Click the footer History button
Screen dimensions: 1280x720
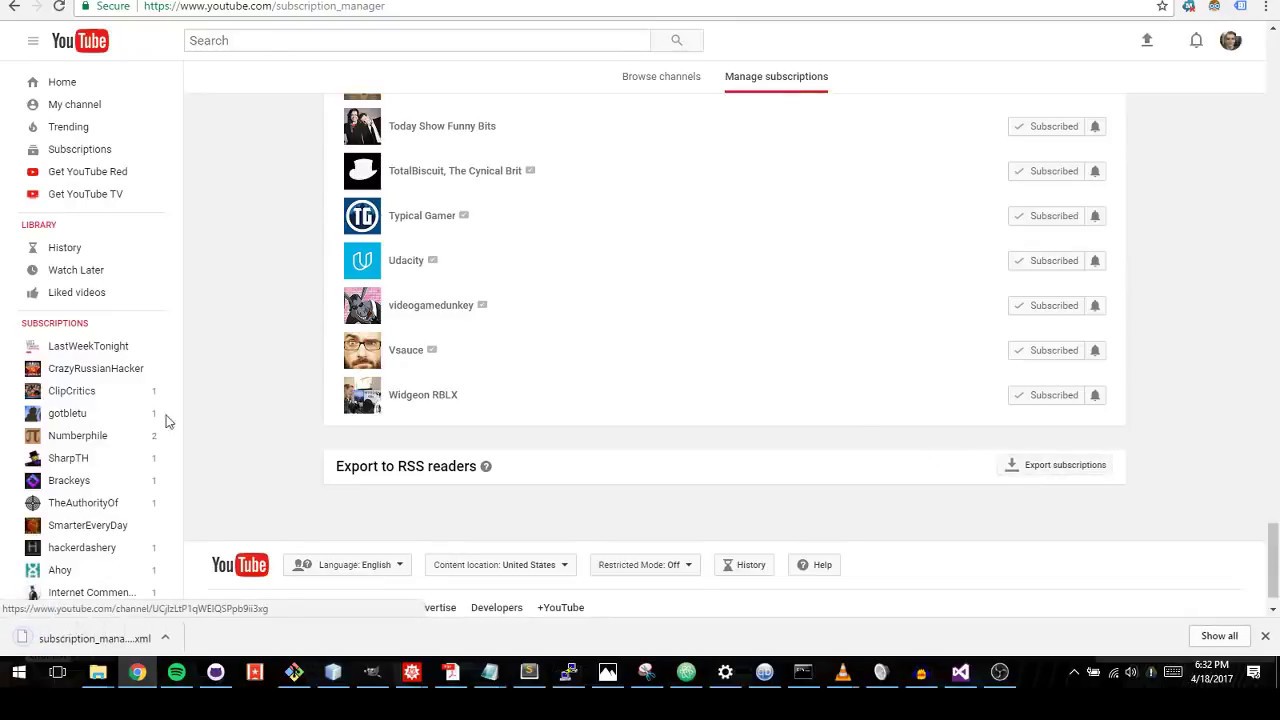745,565
